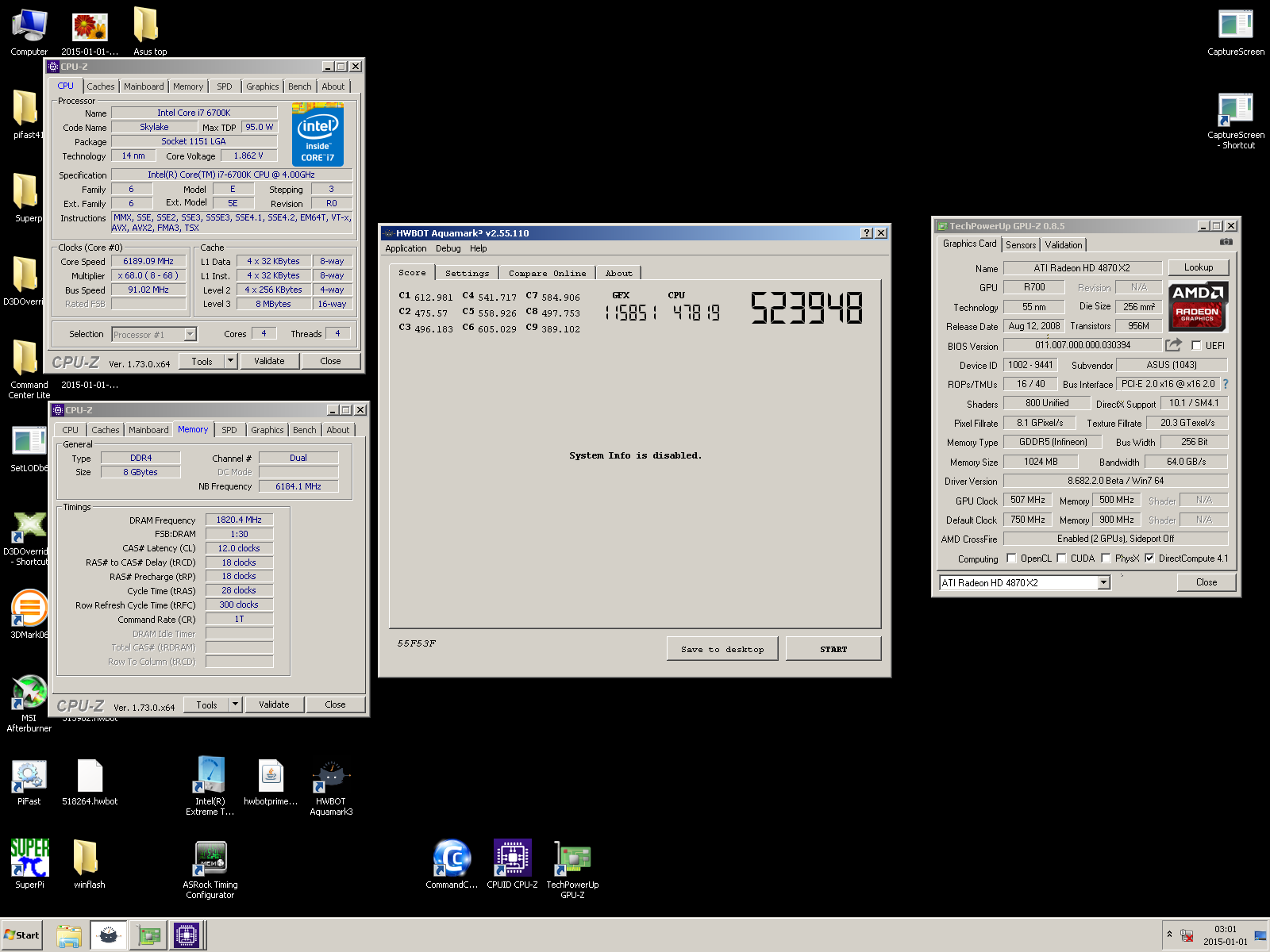Open the Debug menu in Aquamark3

click(448, 248)
